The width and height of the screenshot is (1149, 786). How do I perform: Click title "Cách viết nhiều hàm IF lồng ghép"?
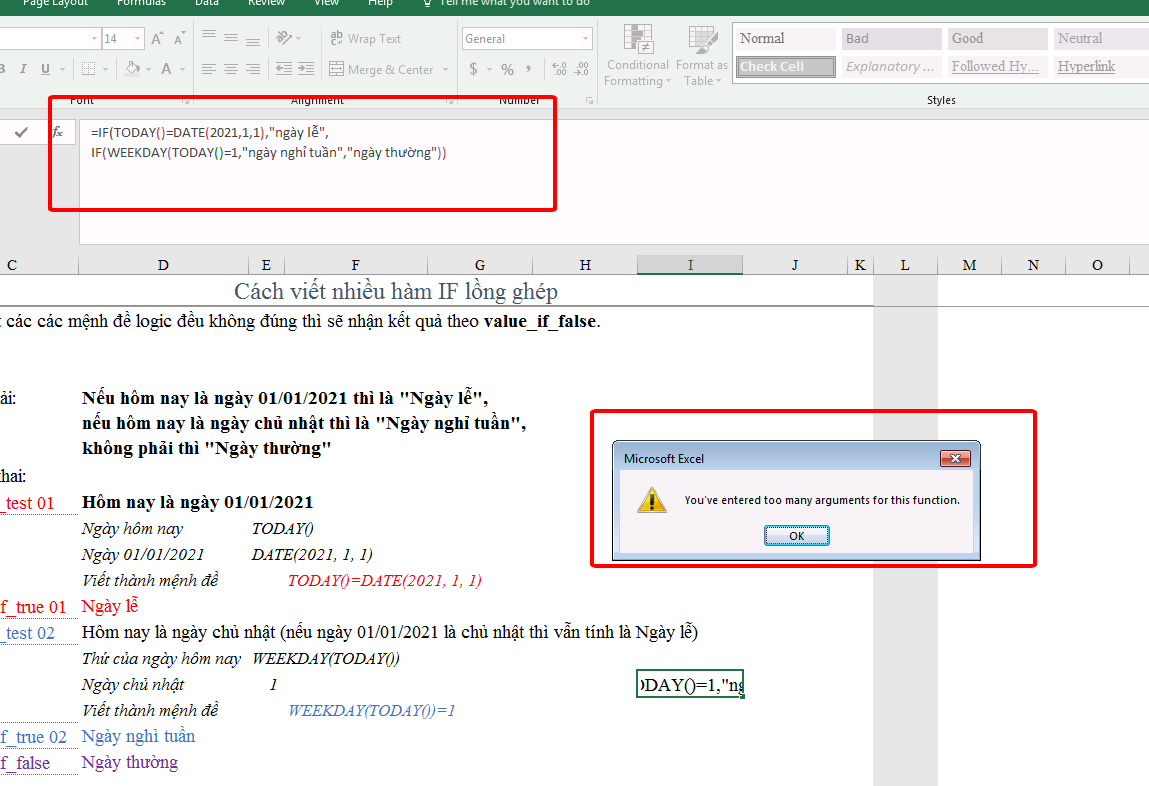[x=396, y=292]
